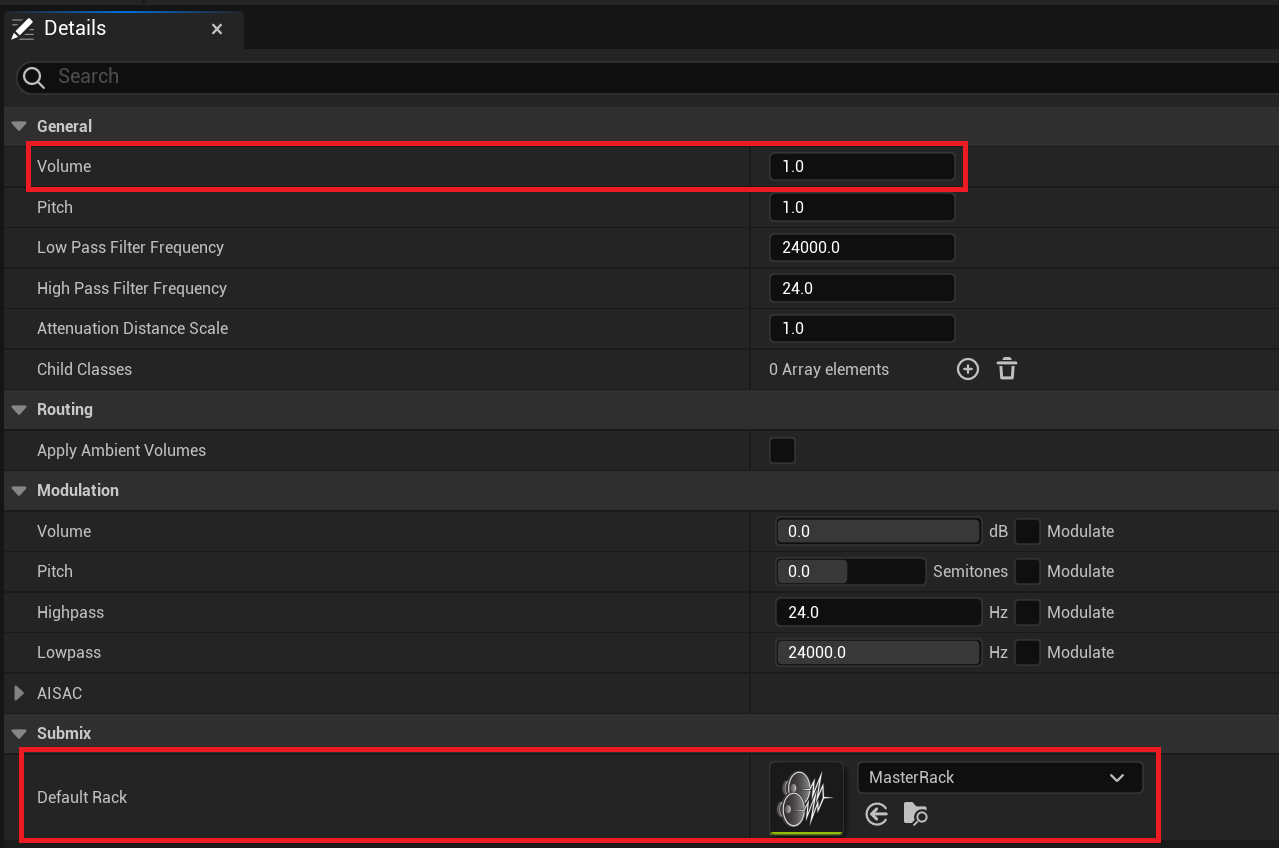Image resolution: width=1279 pixels, height=848 pixels.
Task: Click the Low Pass Filter Frequency field
Action: [x=861, y=247]
